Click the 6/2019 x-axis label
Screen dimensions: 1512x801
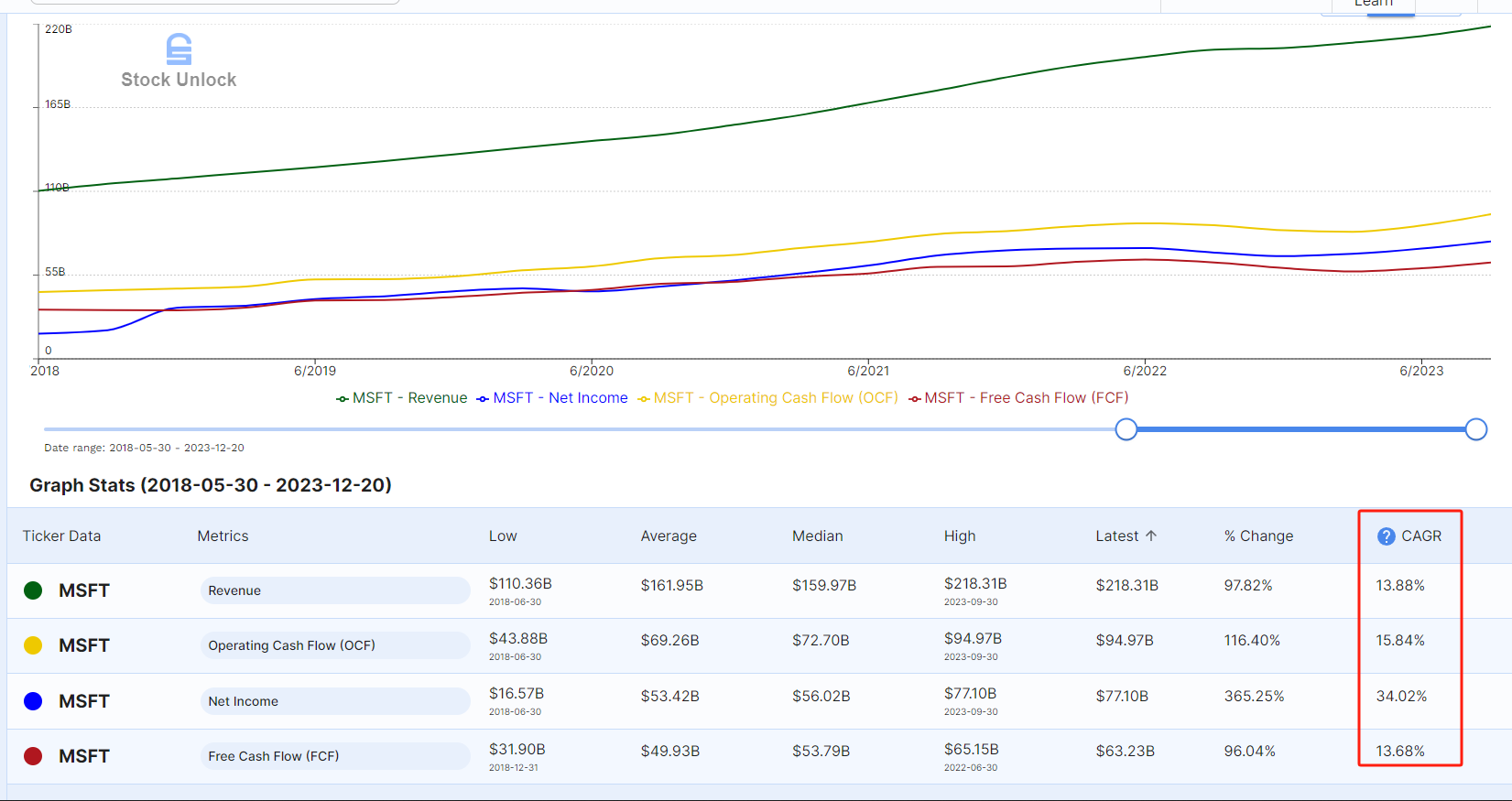tap(315, 371)
